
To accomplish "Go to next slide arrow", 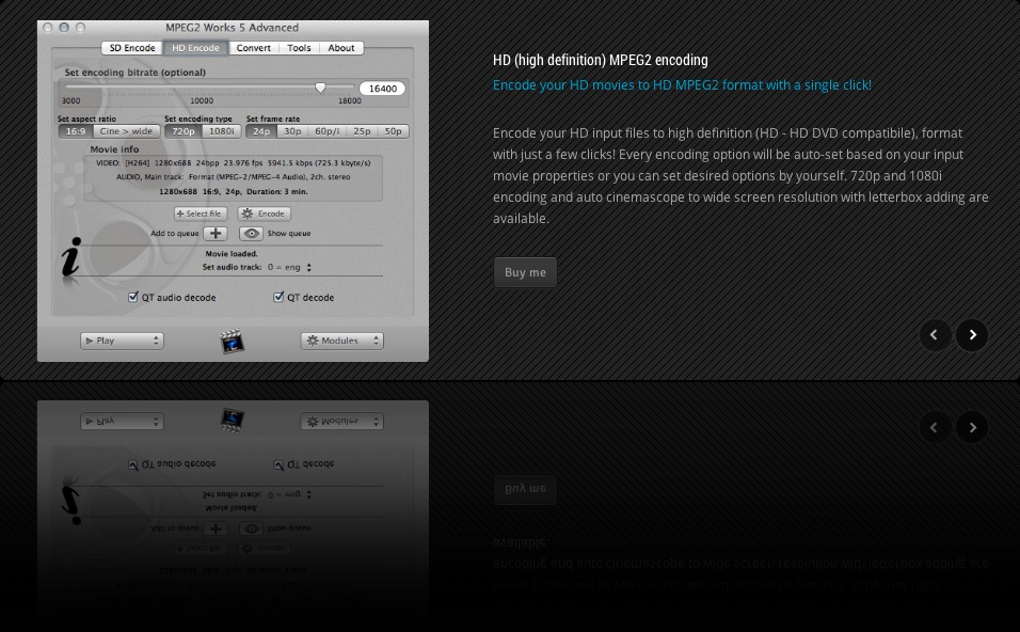I will 972,335.
